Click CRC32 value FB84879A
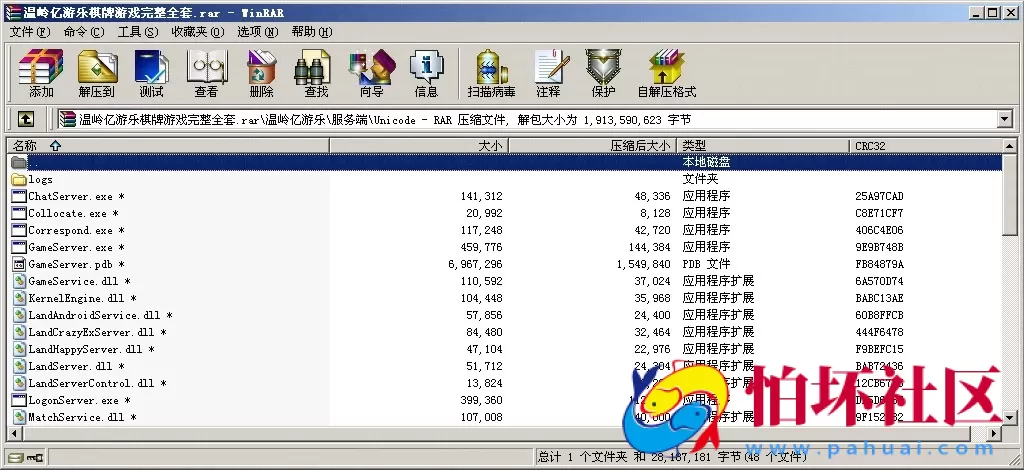The height and width of the screenshot is (470, 1024). (880, 264)
